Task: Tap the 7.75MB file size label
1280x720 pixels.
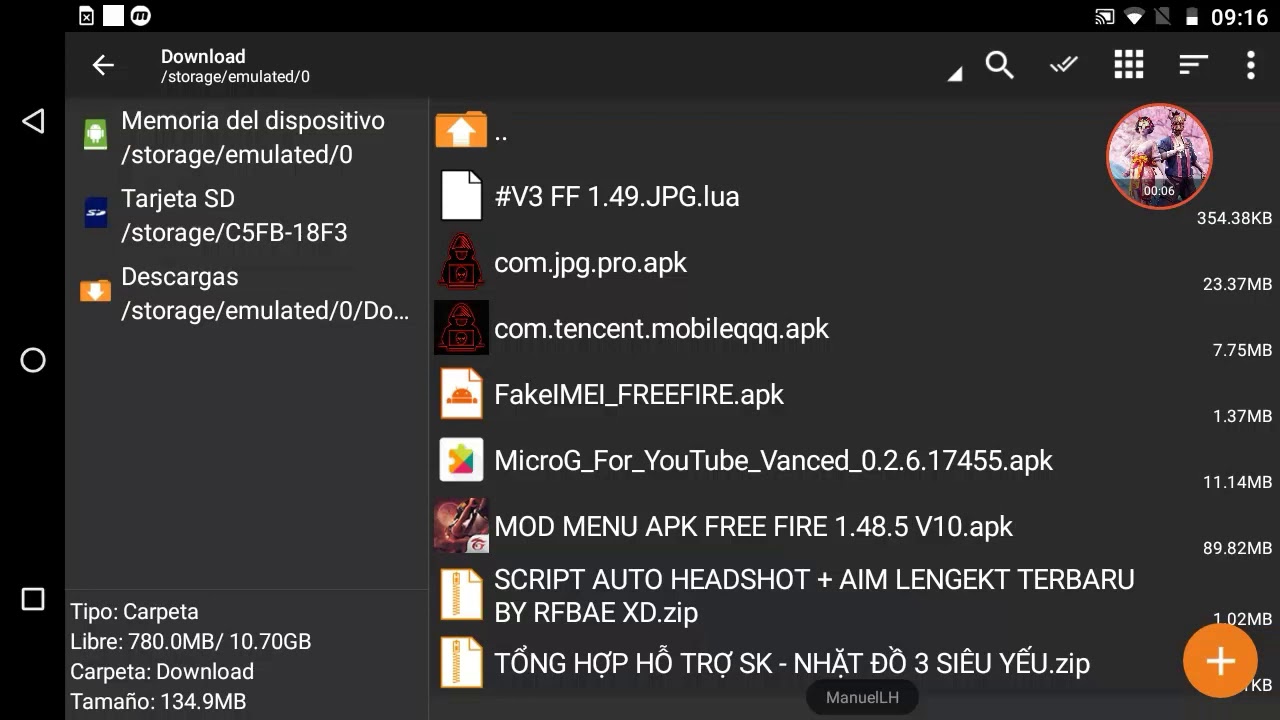Action: click(x=1242, y=350)
